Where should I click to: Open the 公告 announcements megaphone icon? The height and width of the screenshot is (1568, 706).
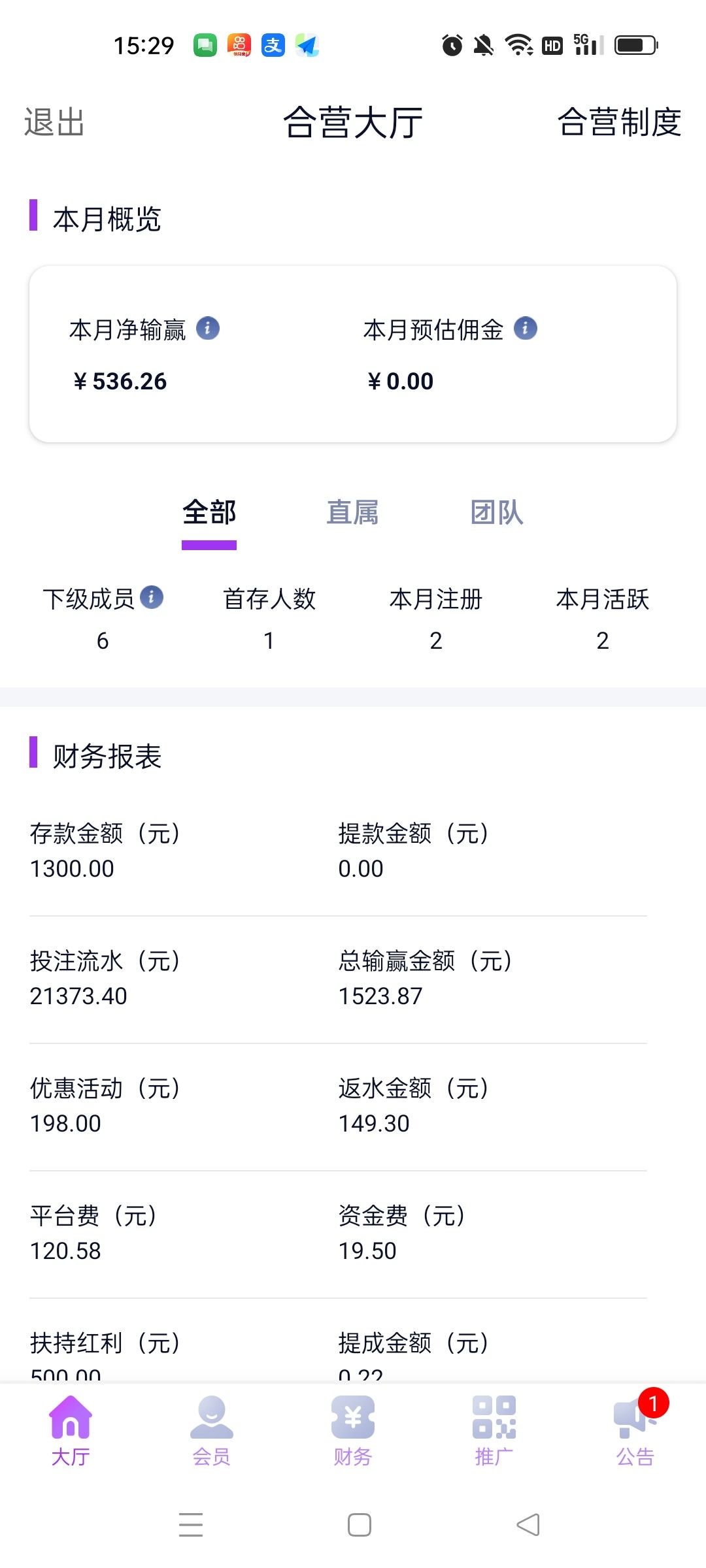633,1418
